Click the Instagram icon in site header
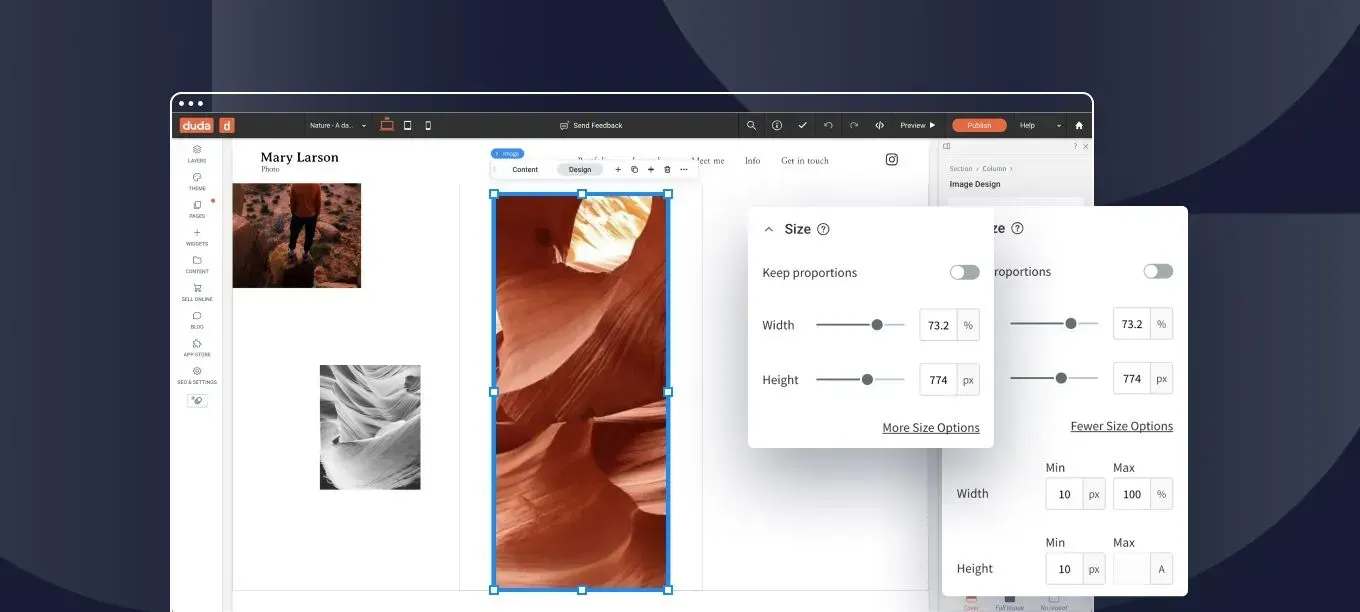Viewport: 1360px width, 612px height. 892,159
